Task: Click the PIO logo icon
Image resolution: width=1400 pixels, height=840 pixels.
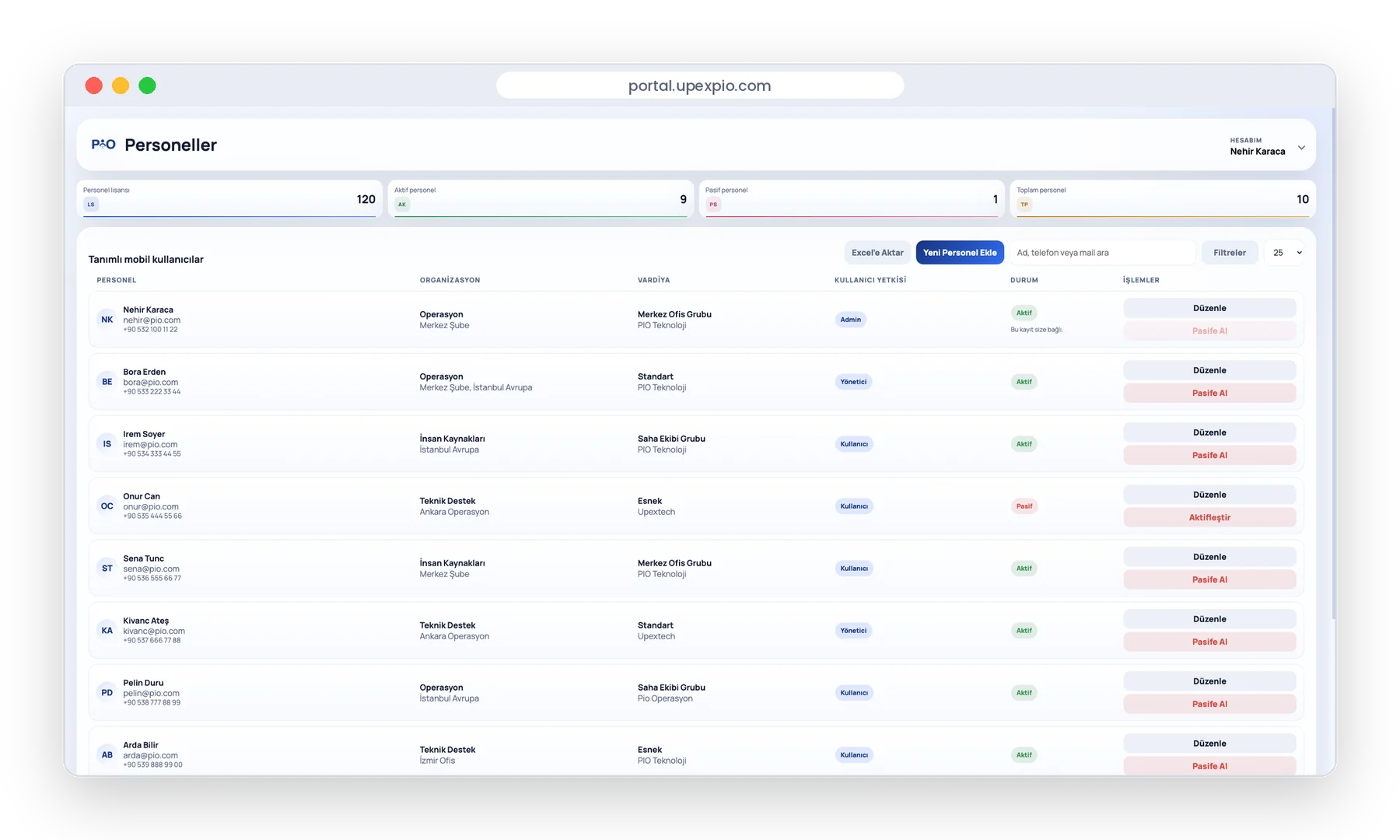Action: (103, 145)
